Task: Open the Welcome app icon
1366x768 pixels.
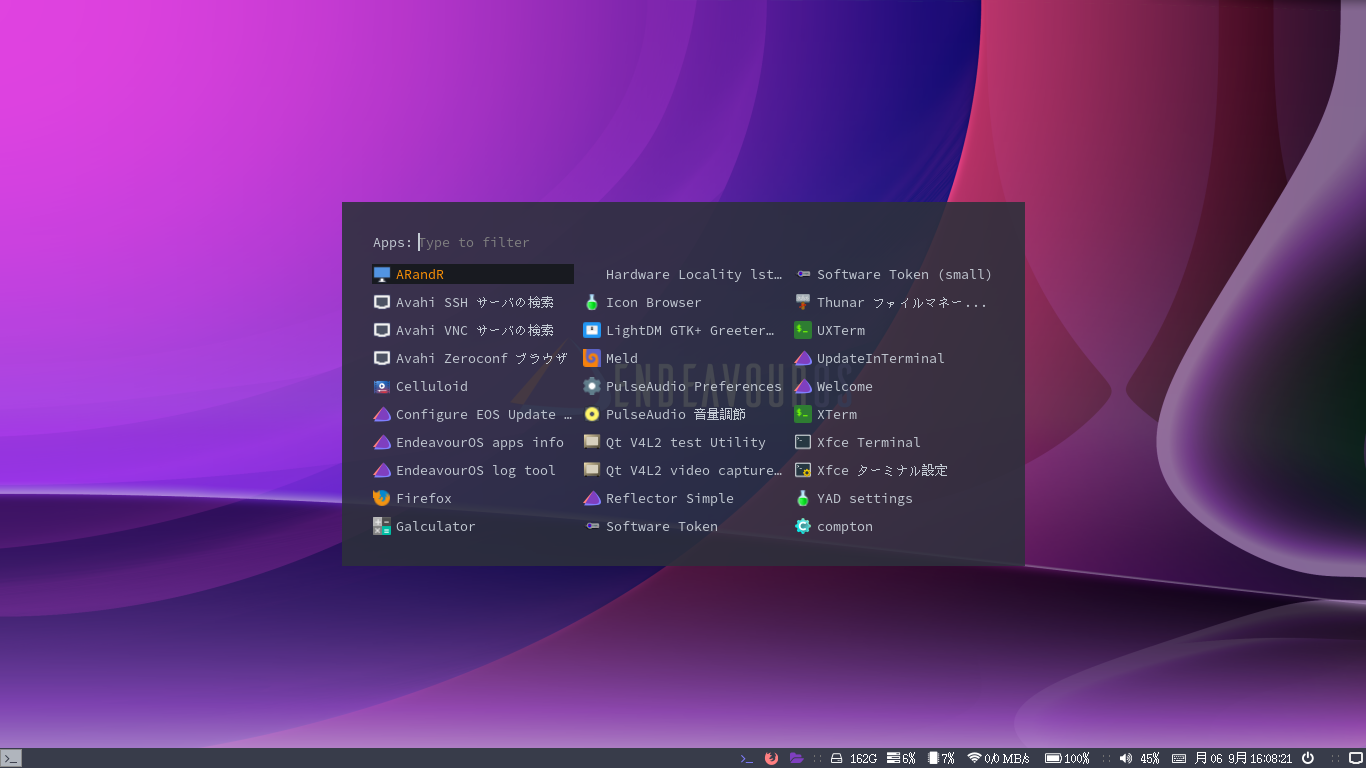Action: click(803, 386)
